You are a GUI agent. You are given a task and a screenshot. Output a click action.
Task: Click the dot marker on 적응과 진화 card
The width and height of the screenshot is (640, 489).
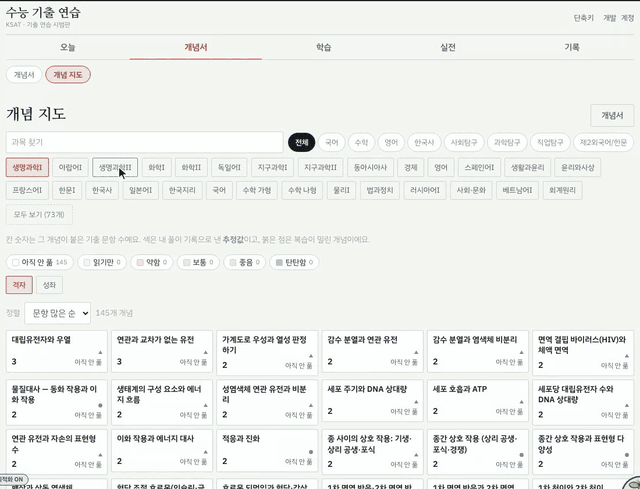(311, 452)
